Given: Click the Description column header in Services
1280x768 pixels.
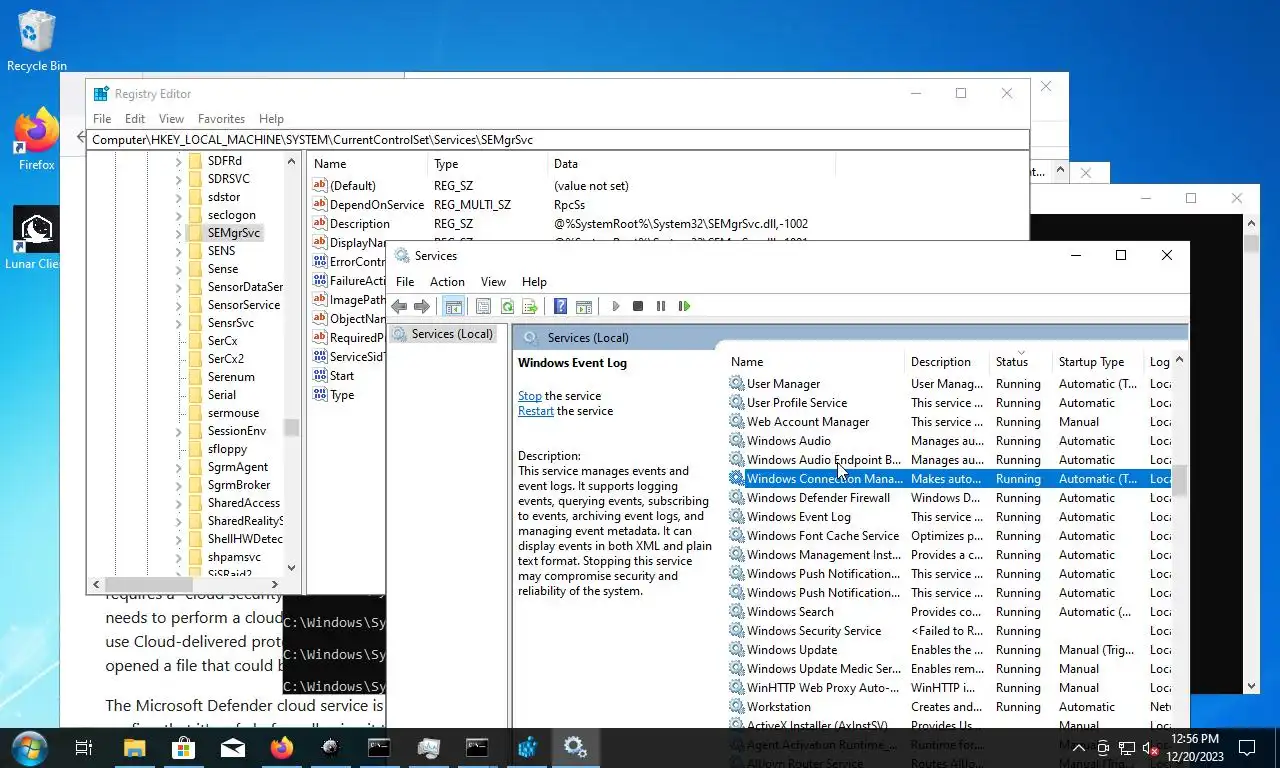Looking at the screenshot, I should (948, 362).
